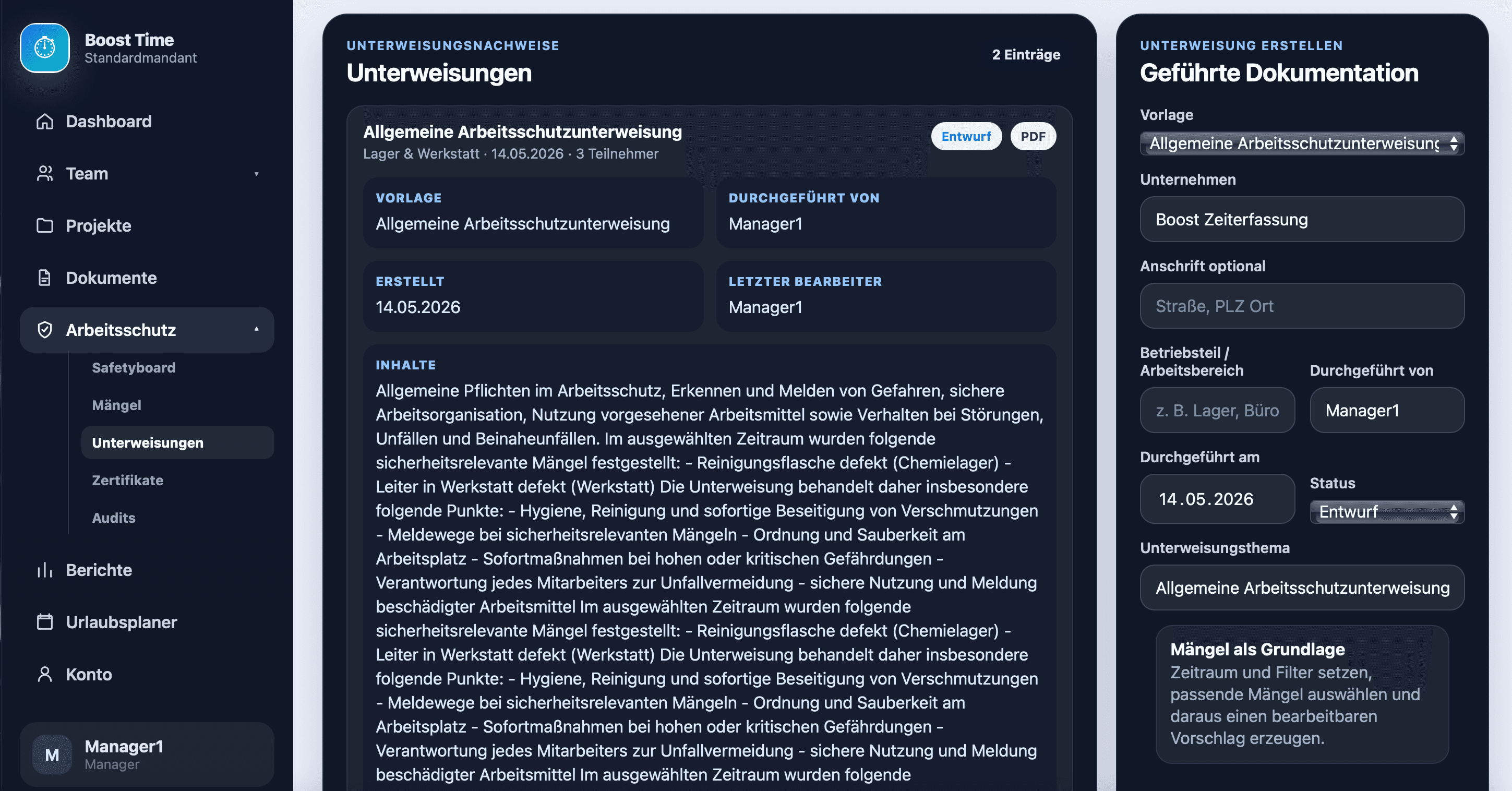The width and height of the screenshot is (1512, 791).
Task: Open Urlaubsplaner in the sidebar
Action: [147, 622]
